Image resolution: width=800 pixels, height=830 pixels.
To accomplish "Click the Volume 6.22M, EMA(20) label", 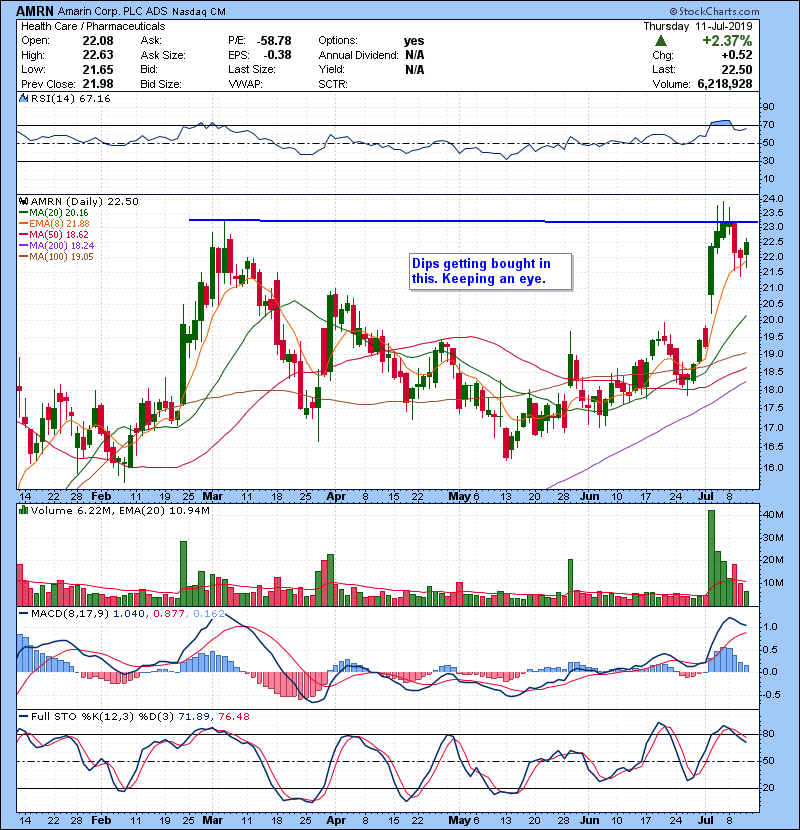I will click(120, 511).
